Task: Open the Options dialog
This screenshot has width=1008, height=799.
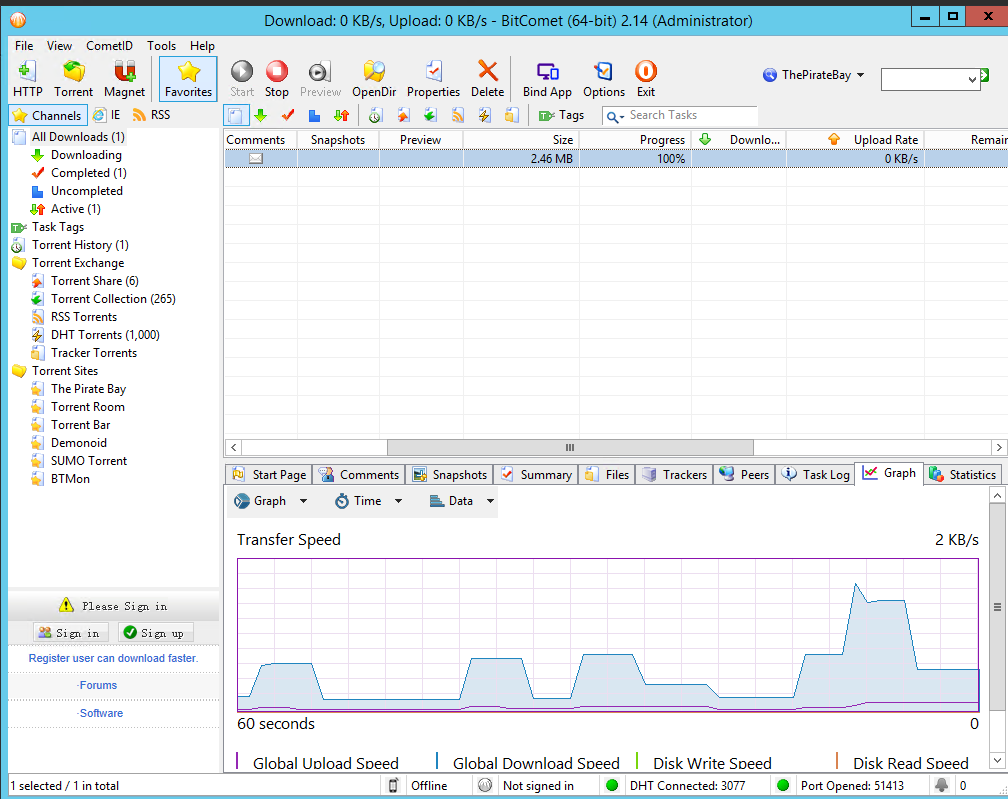Action: tap(604, 79)
